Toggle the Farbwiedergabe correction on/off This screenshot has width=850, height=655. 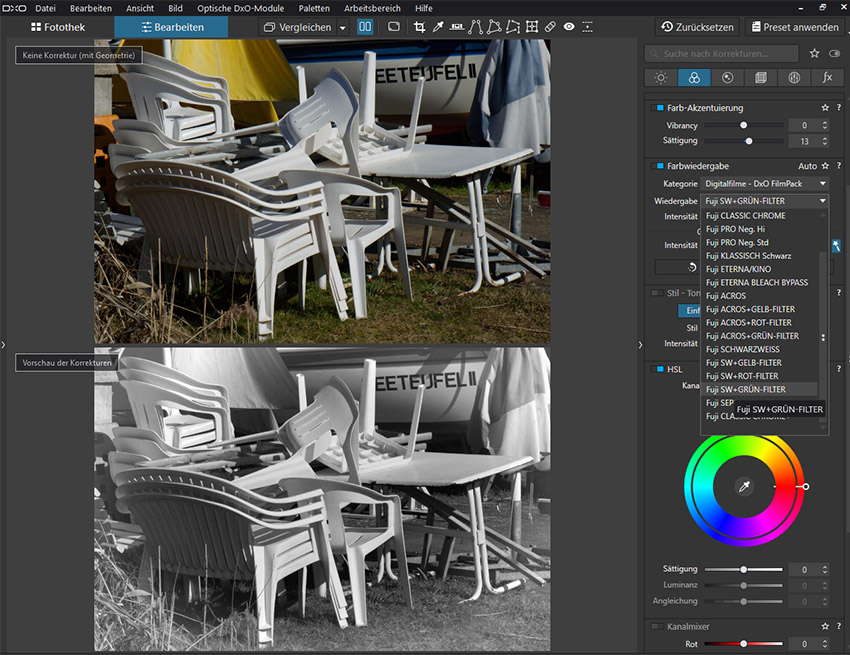(659, 166)
